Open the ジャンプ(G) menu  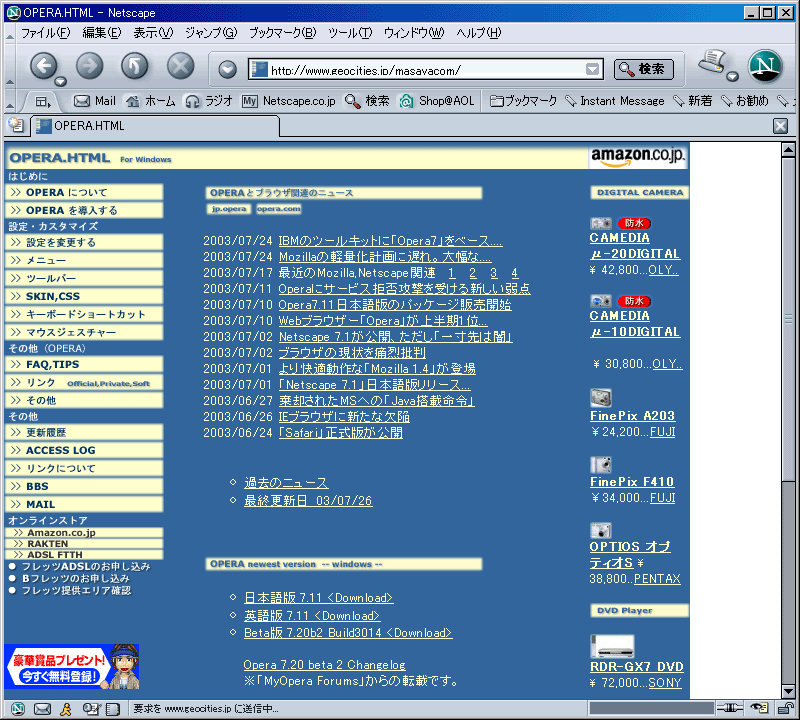[x=211, y=33]
